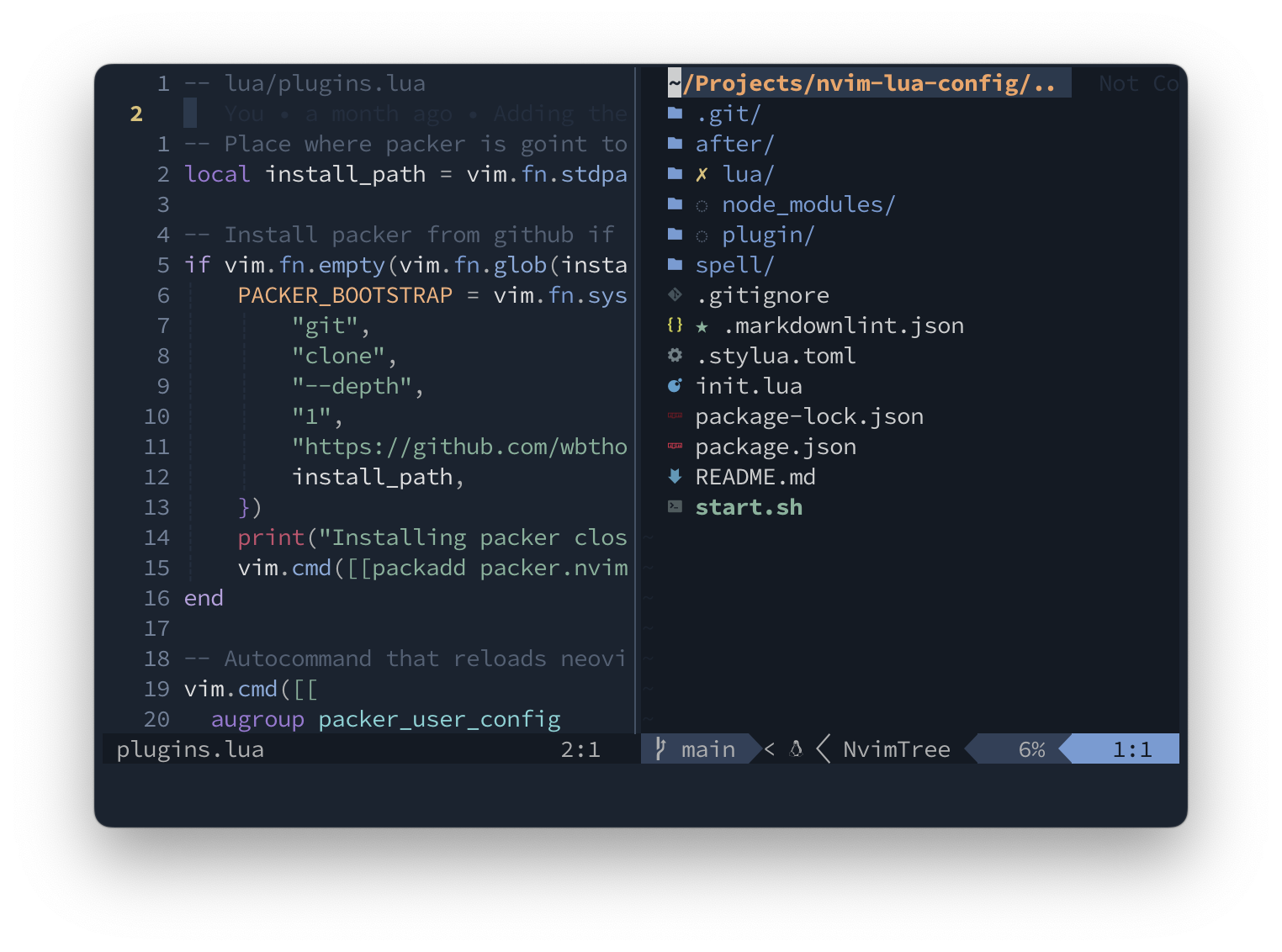Image resolution: width=1282 pixels, height=952 pixels.
Task: Click the Lua icon beside init.lua
Action: pyautogui.click(x=675, y=385)
